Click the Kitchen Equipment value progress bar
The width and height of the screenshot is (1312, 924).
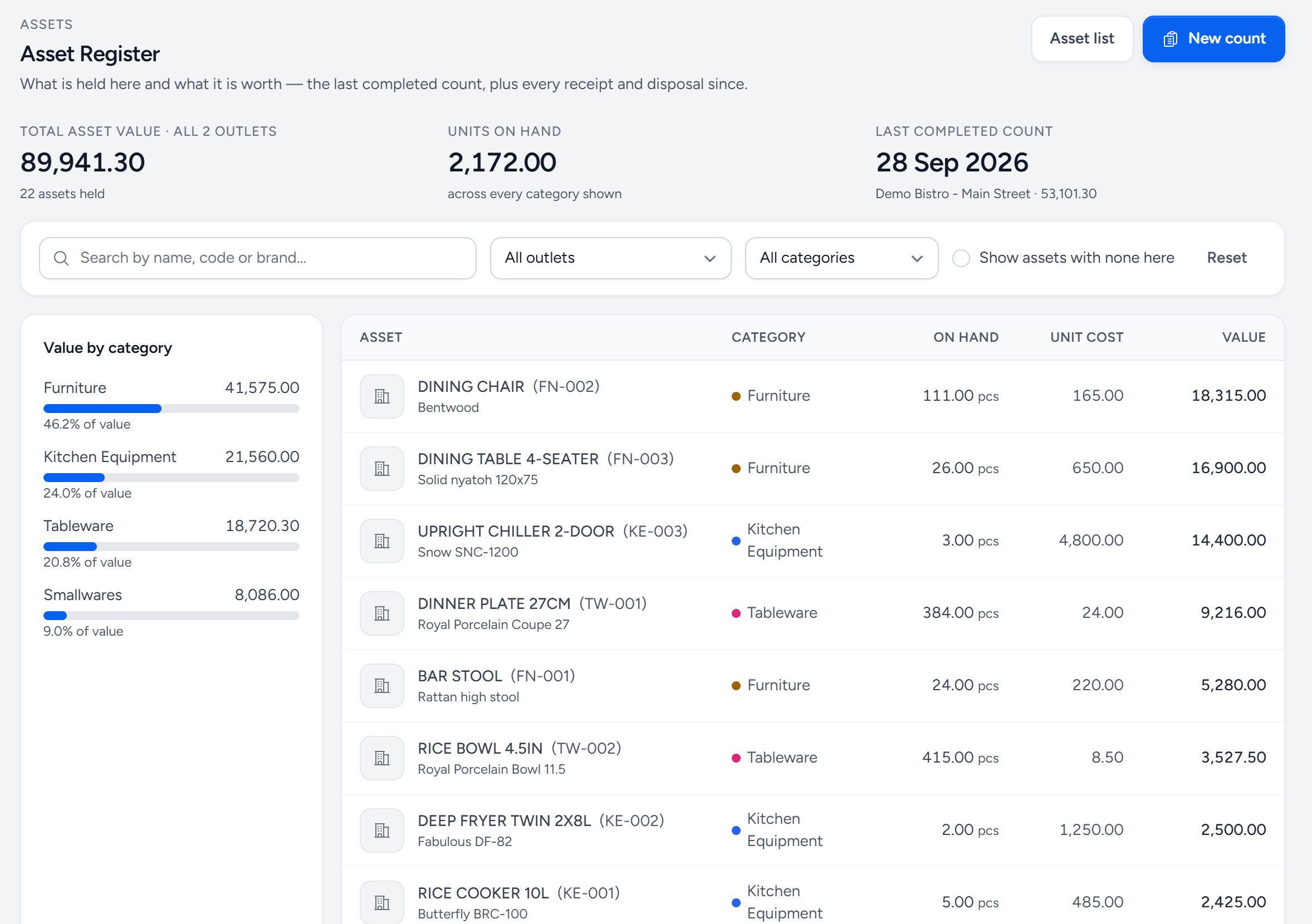(172, 478)
